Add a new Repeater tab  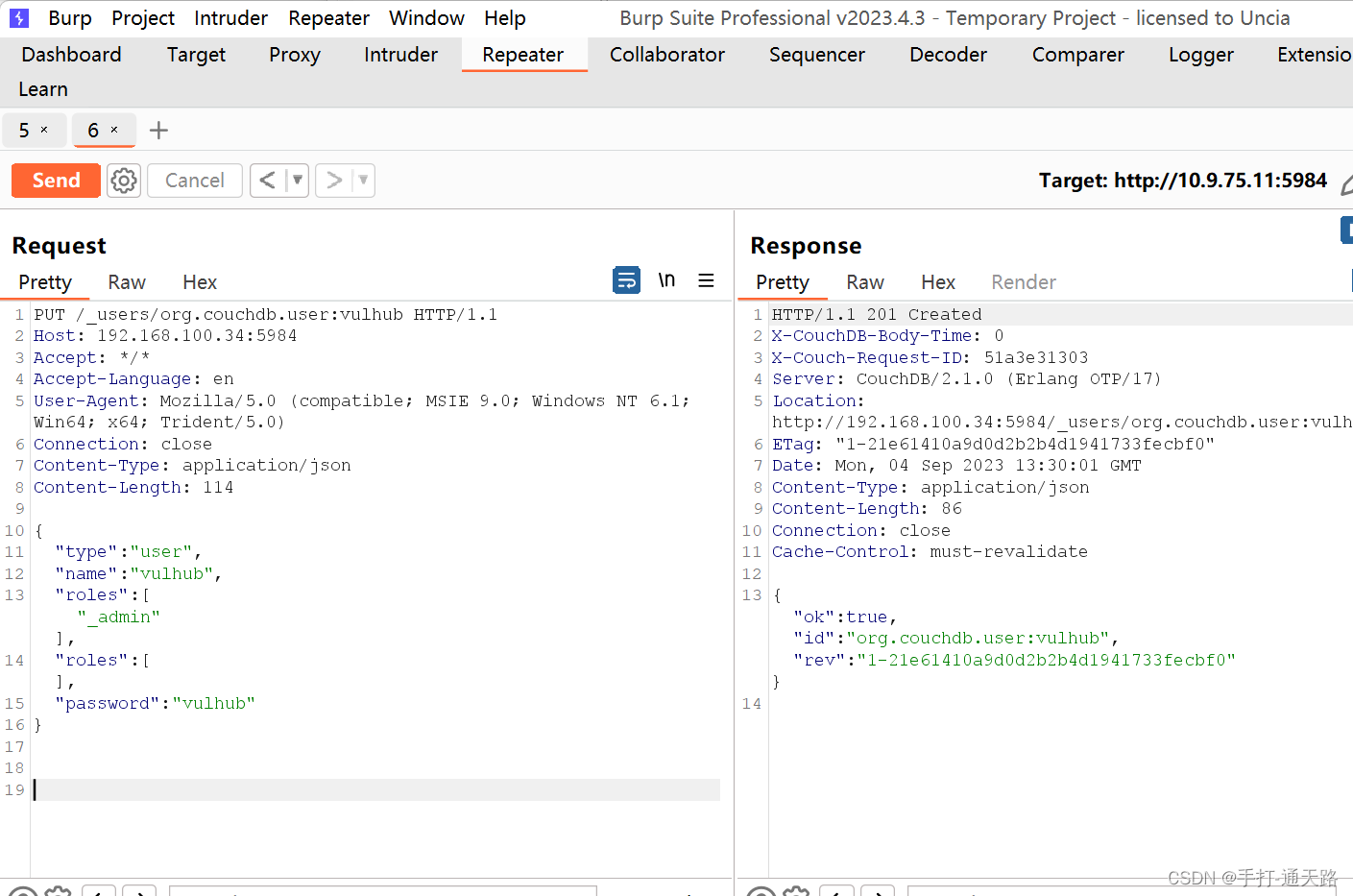tap(159, 131)
